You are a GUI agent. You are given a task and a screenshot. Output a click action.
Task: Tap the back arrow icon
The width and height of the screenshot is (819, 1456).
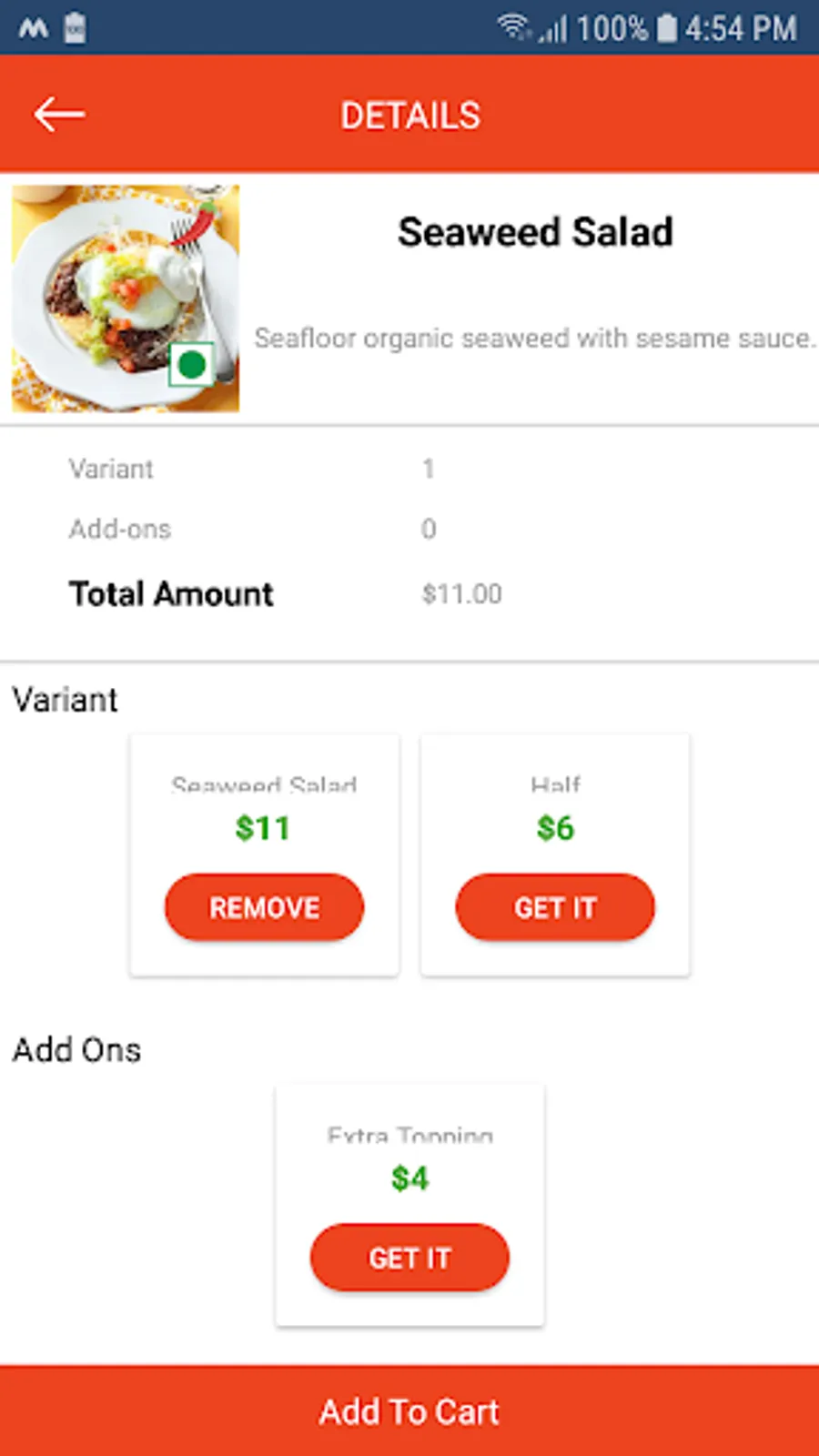point(59,115)
